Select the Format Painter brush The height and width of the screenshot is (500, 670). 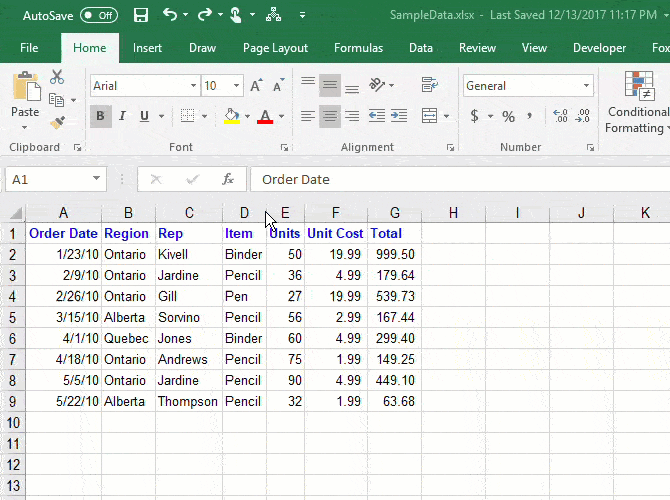coord(57,122)
